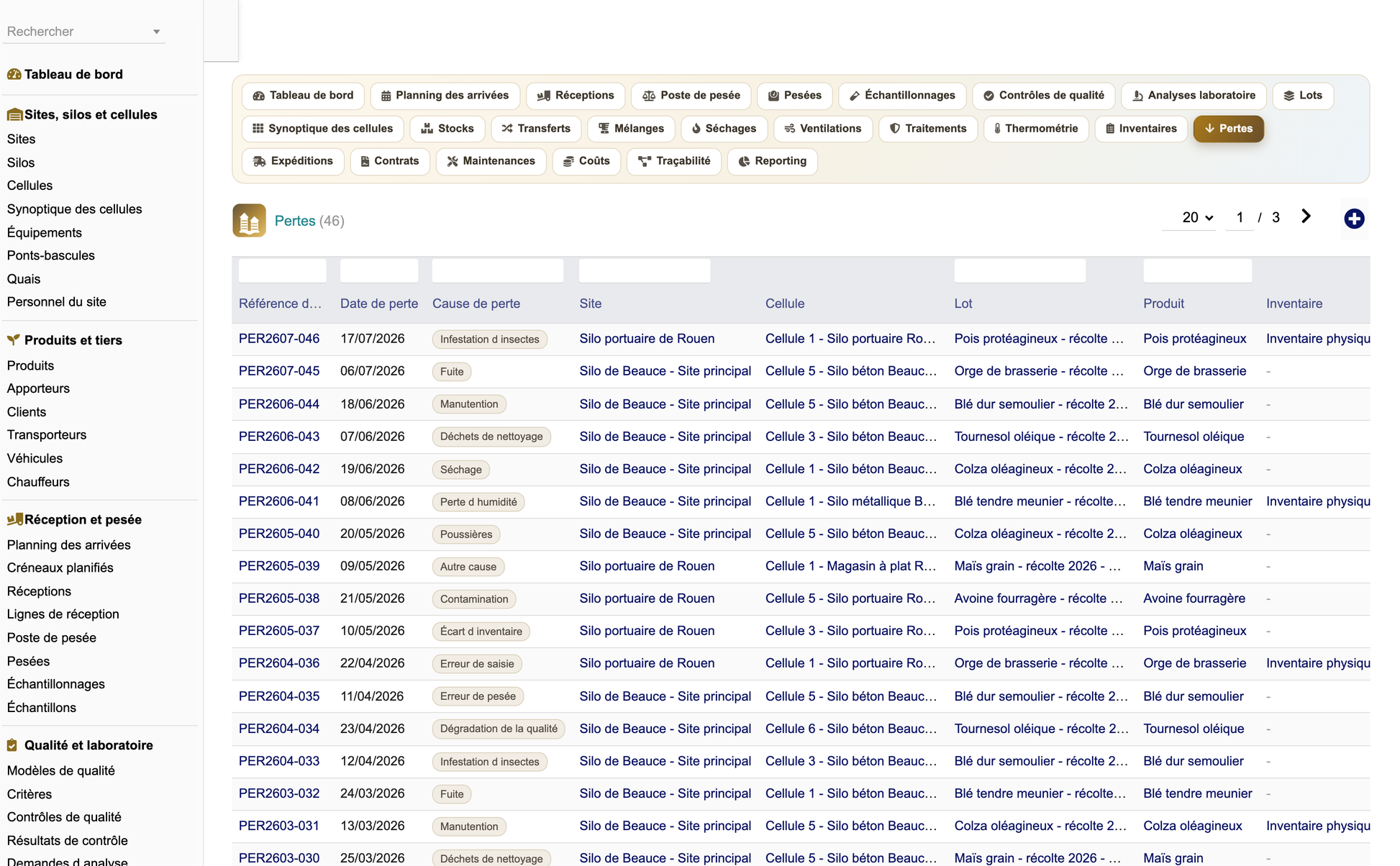Open the Échantillonnages tab

pyautogui.click(x=902, y=96)
